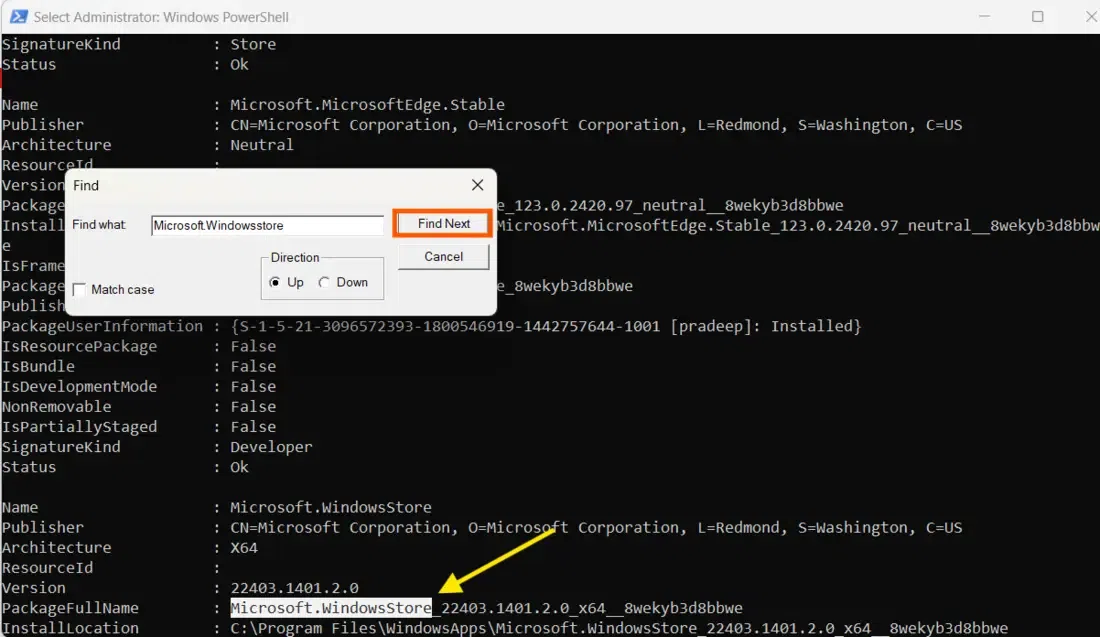Select the Up direction radio button

(x=275, y=282)
